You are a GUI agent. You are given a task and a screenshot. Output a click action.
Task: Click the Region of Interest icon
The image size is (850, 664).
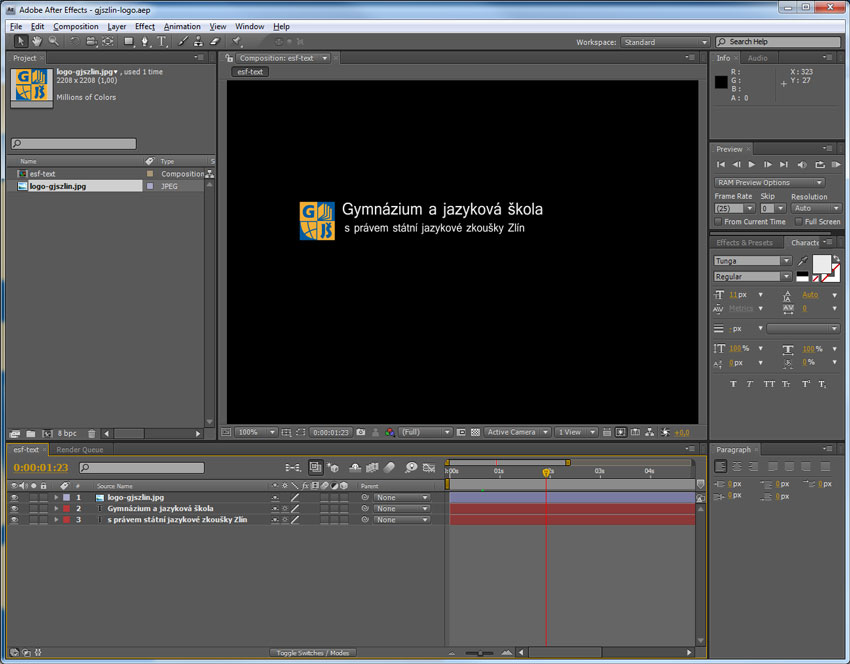coord(461,432)
